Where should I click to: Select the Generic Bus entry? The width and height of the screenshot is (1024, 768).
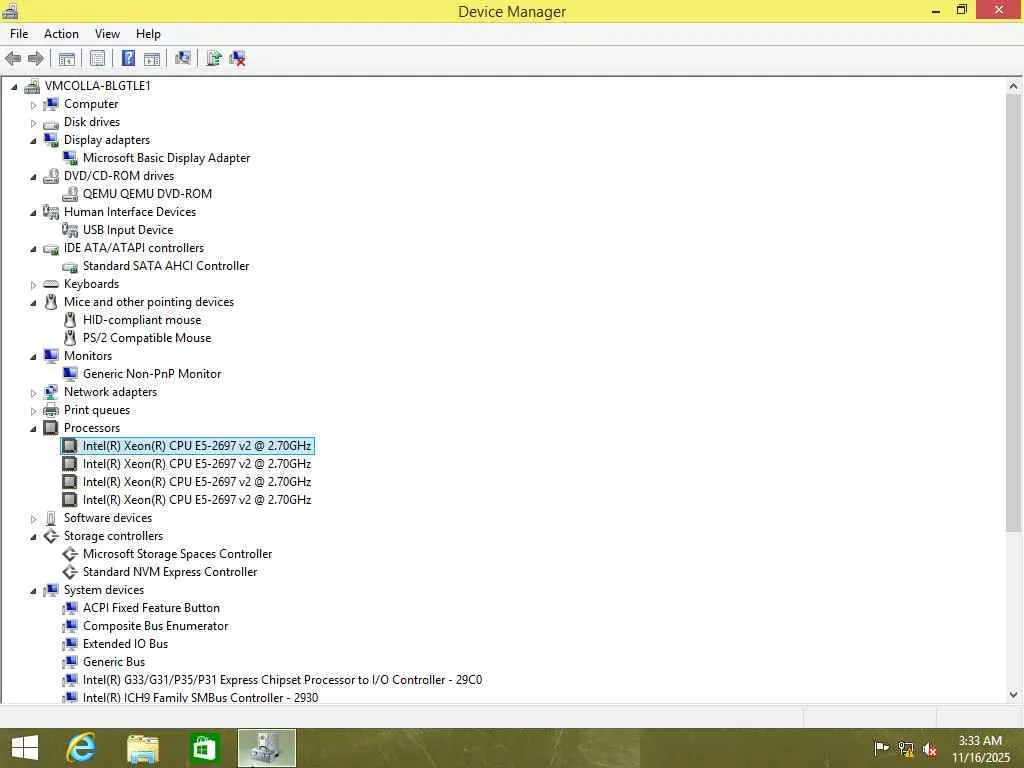[x=114, y=662]
